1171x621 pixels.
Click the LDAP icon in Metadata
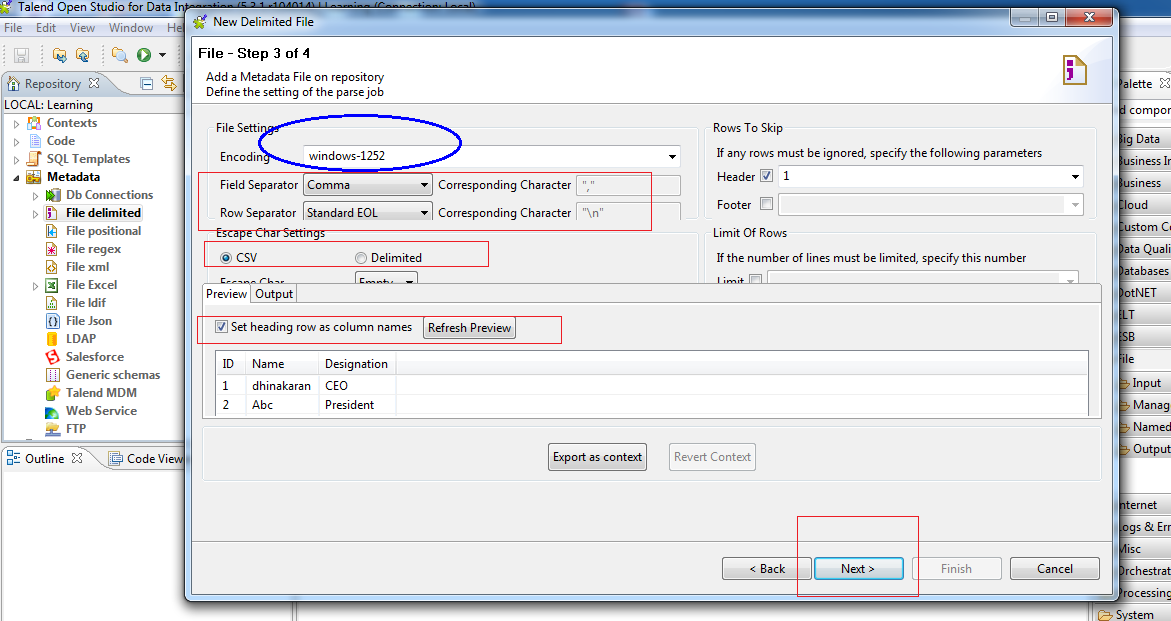pyautogui.click(x=52, y=339)
